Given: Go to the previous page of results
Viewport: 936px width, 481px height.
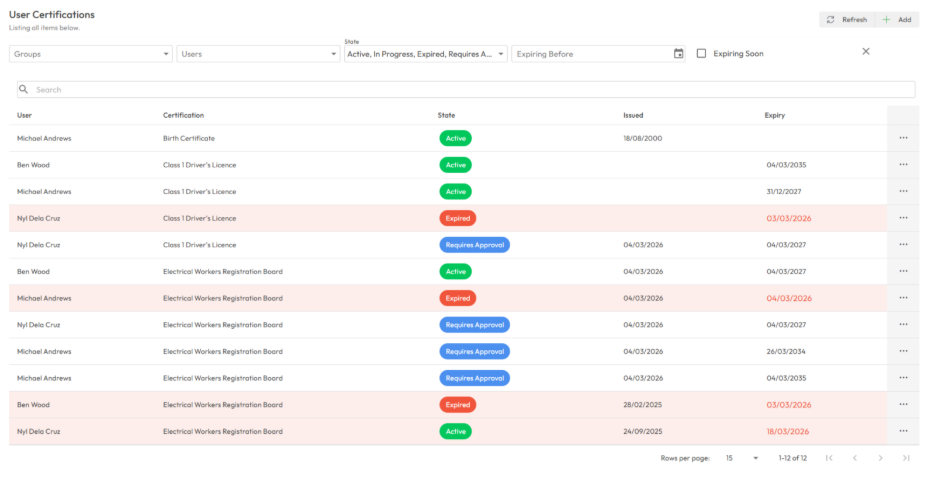Looking at the screenshot, I should [x=854, y=458].
